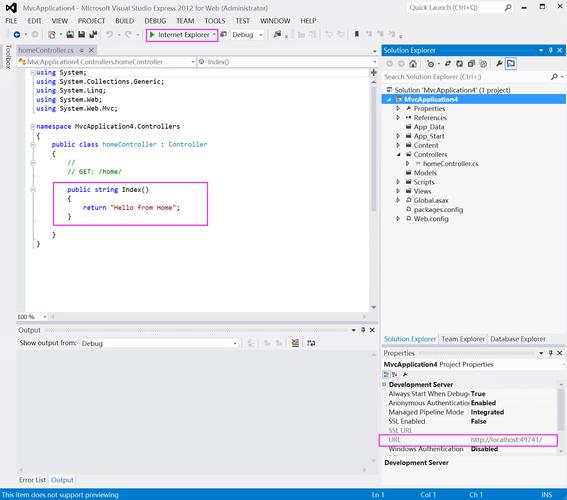Open the class navigation dropdown

[193, 62]
